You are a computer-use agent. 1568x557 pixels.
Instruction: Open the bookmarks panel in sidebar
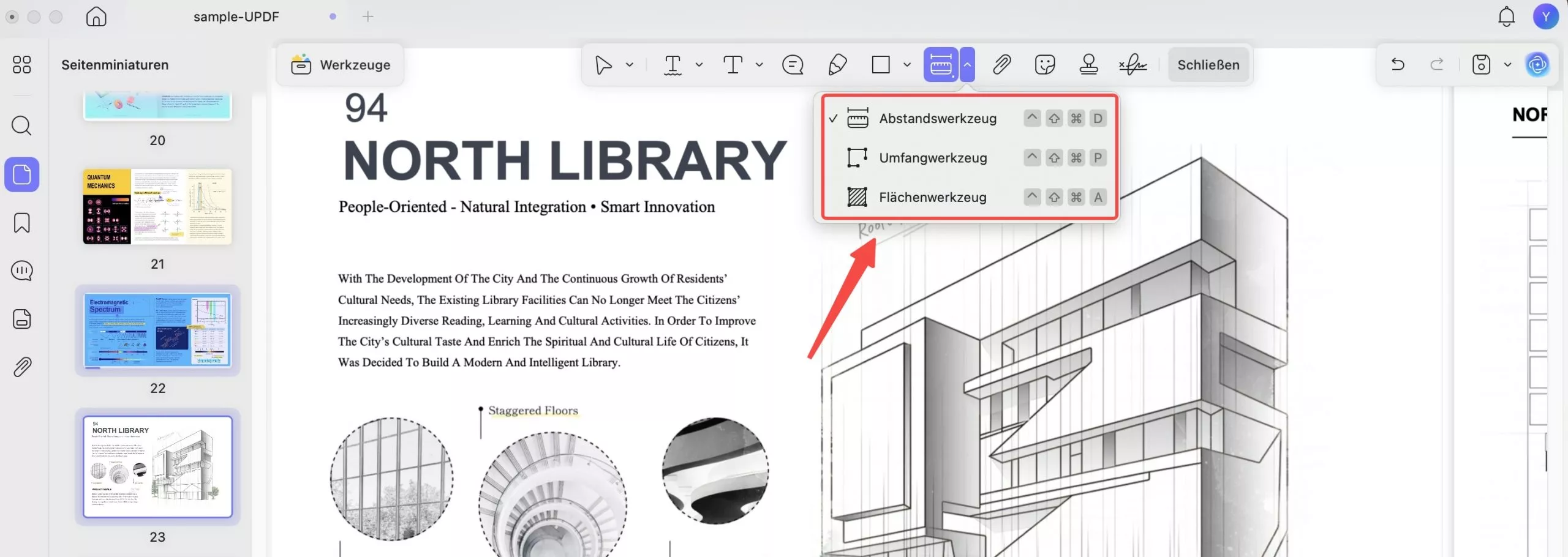point(22,223)
